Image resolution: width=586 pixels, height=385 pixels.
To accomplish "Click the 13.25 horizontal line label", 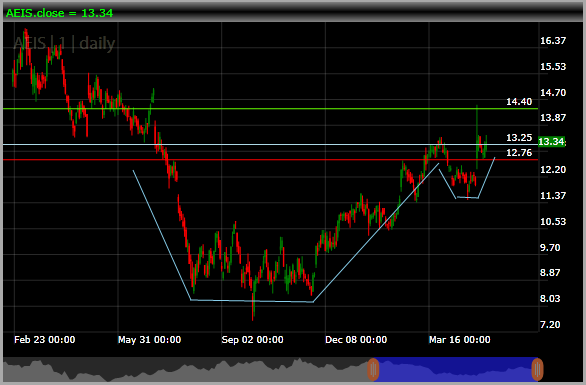I will coord(519,138).
